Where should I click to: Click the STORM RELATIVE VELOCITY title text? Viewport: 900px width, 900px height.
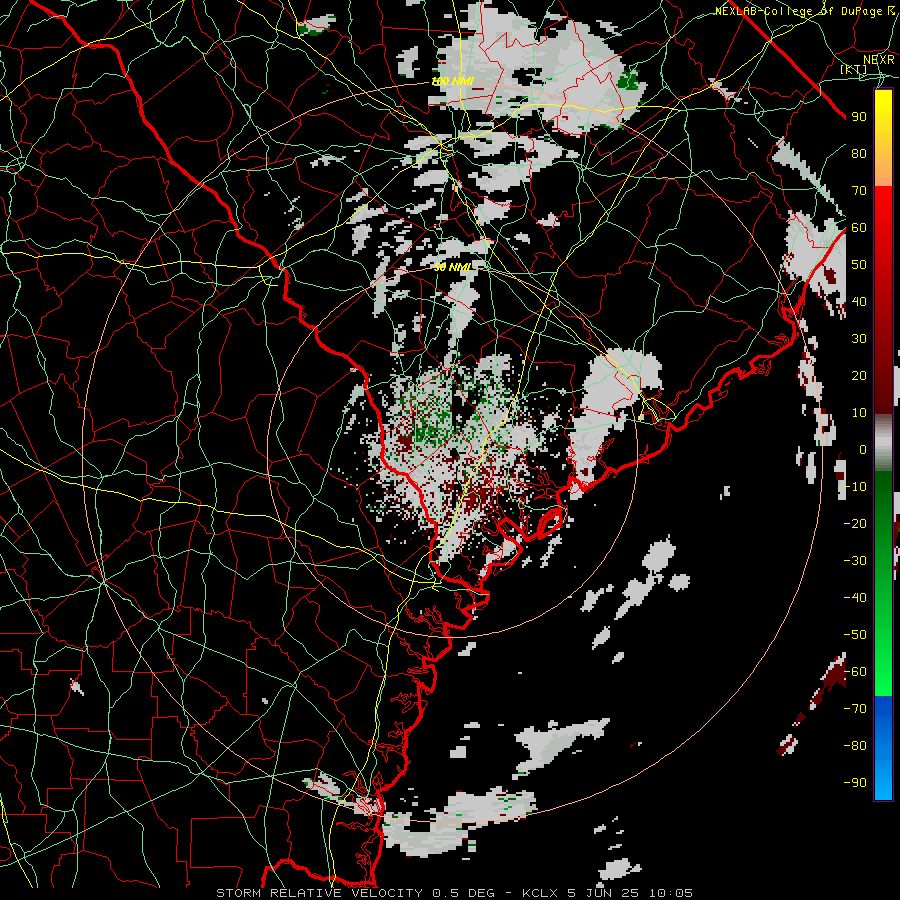(319, 893)
